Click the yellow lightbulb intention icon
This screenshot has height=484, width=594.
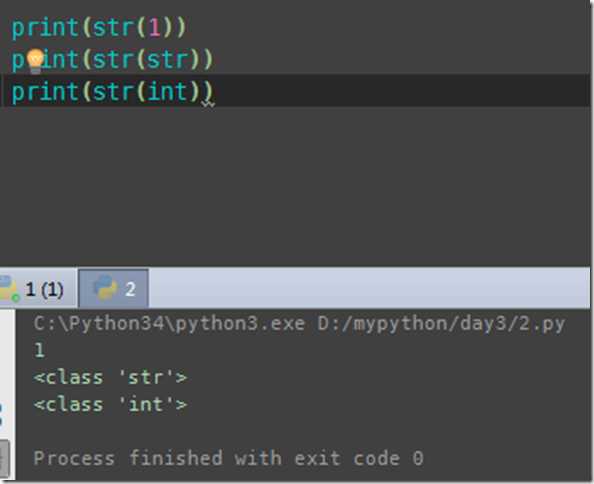coord(35,61)
